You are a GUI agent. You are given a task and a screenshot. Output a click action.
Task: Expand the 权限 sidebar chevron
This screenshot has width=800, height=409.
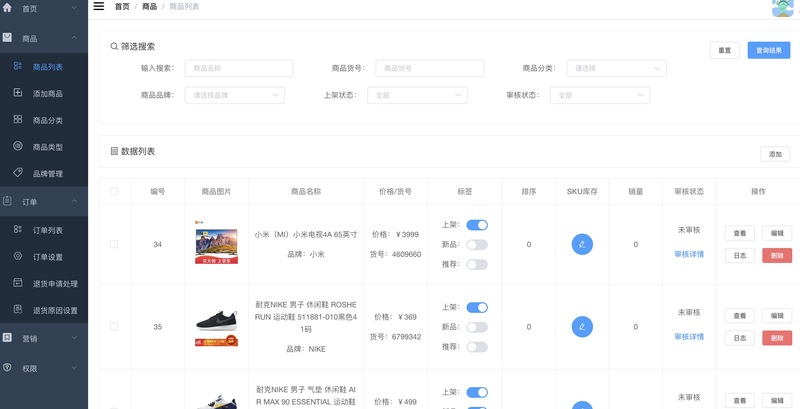[x=74, y=367]
